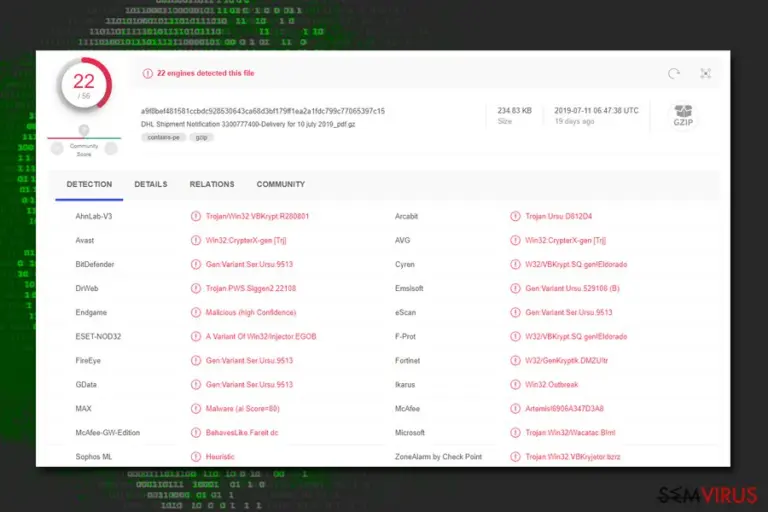The image size is (768, 512).
Task: Click warning icon in Emsisoft row
Action: [515, 288]
